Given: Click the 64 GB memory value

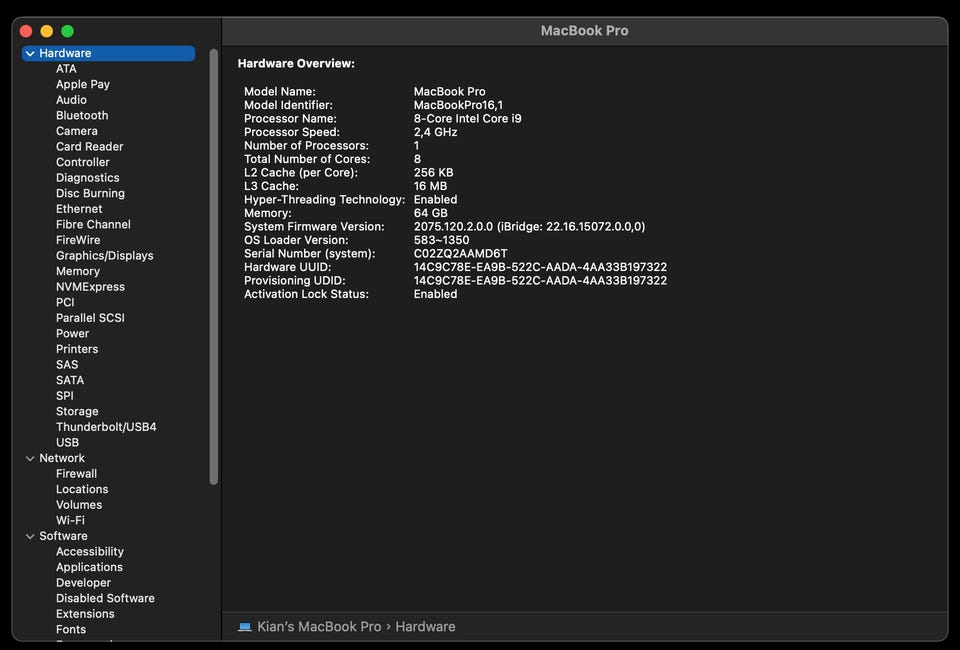Looking at the screenshot, I should 430,213.
